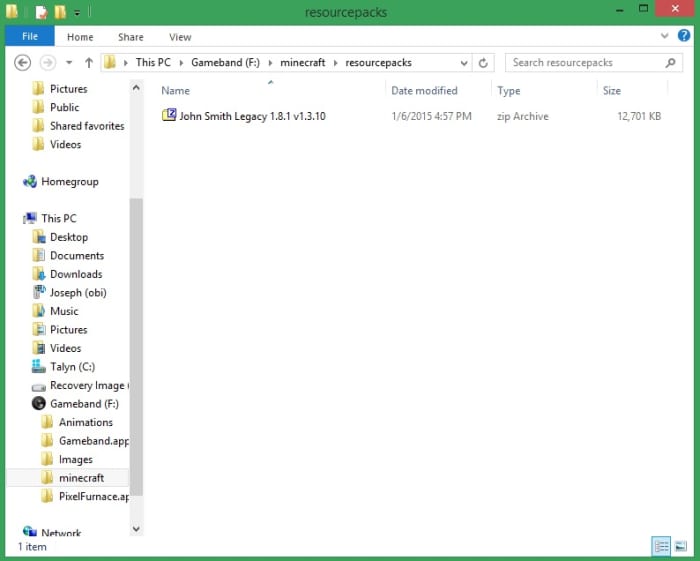Switch to the Share ribbon tab
Screen dimensions: 700x561
131,37
